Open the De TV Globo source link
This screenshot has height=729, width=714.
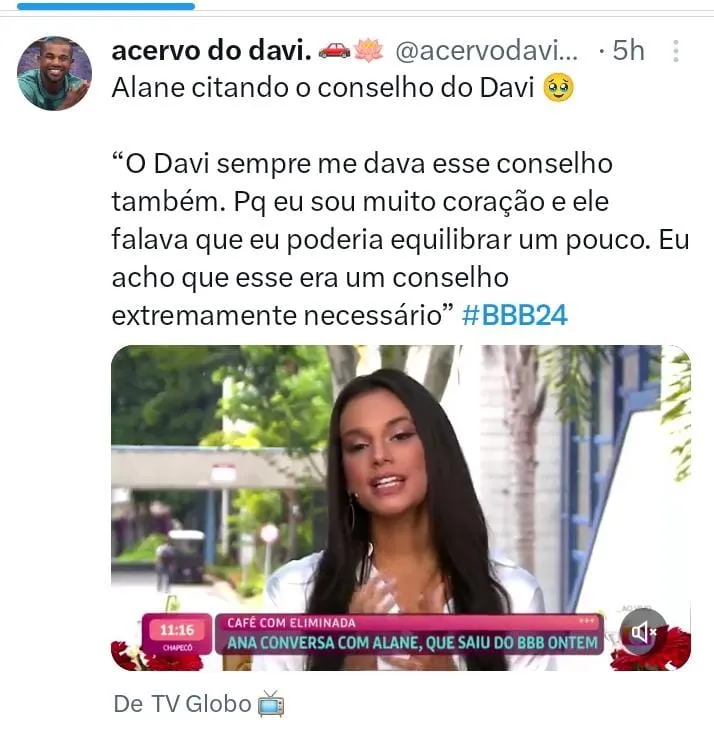pos(182,704)
